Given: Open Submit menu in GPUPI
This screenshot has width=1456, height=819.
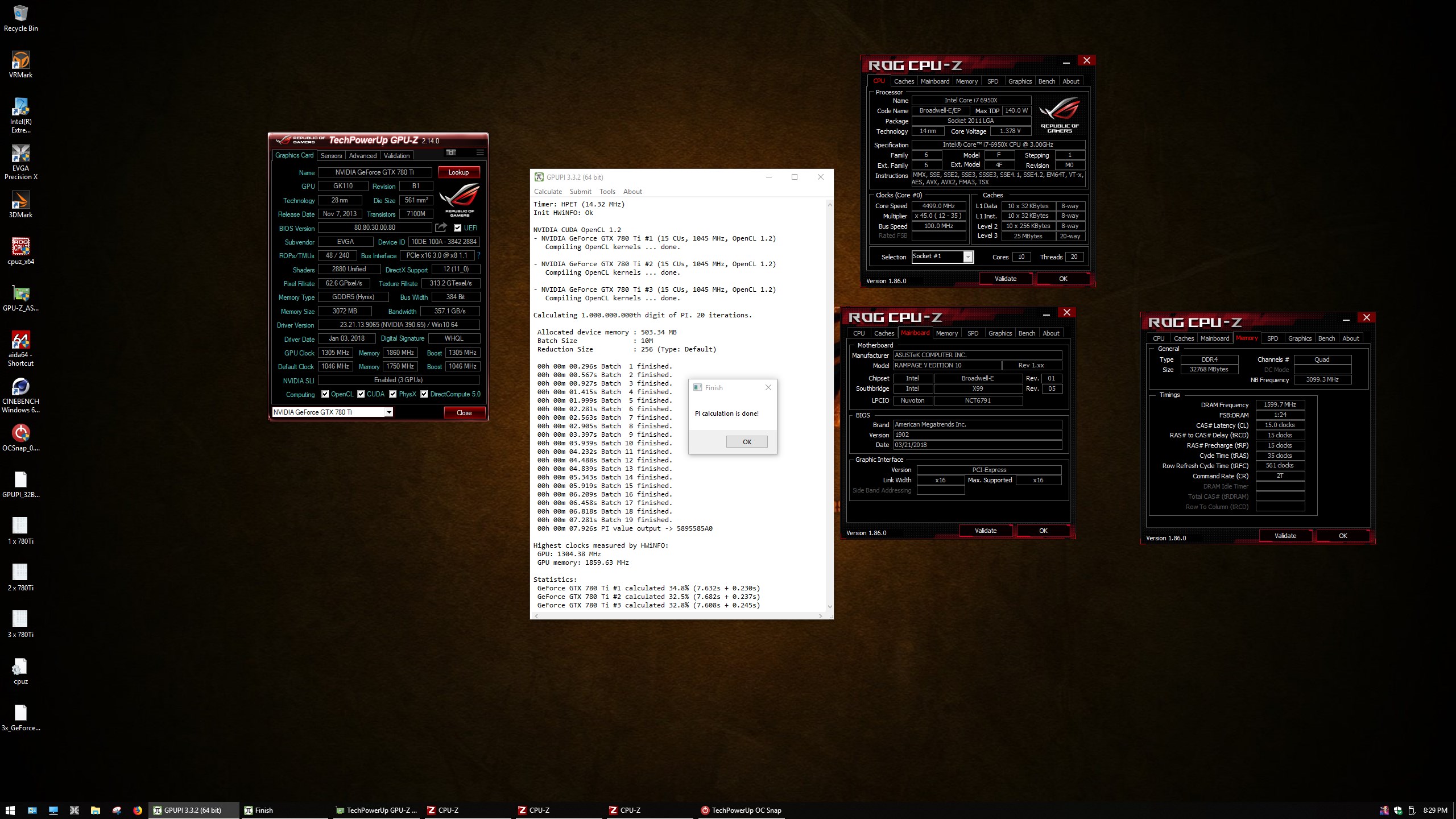Looking at the screenshot, I should coord(580,192).
